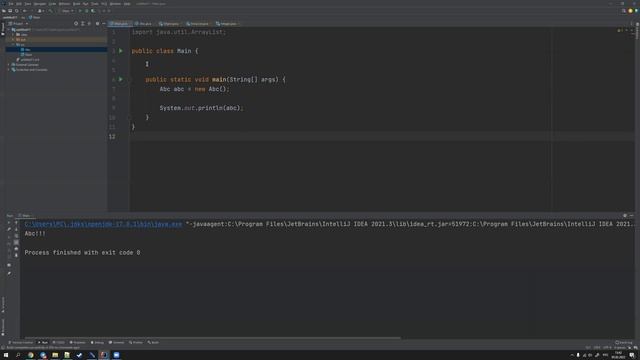
Task: Click Up the Stack Trace arrow
Action: point(16,222)
